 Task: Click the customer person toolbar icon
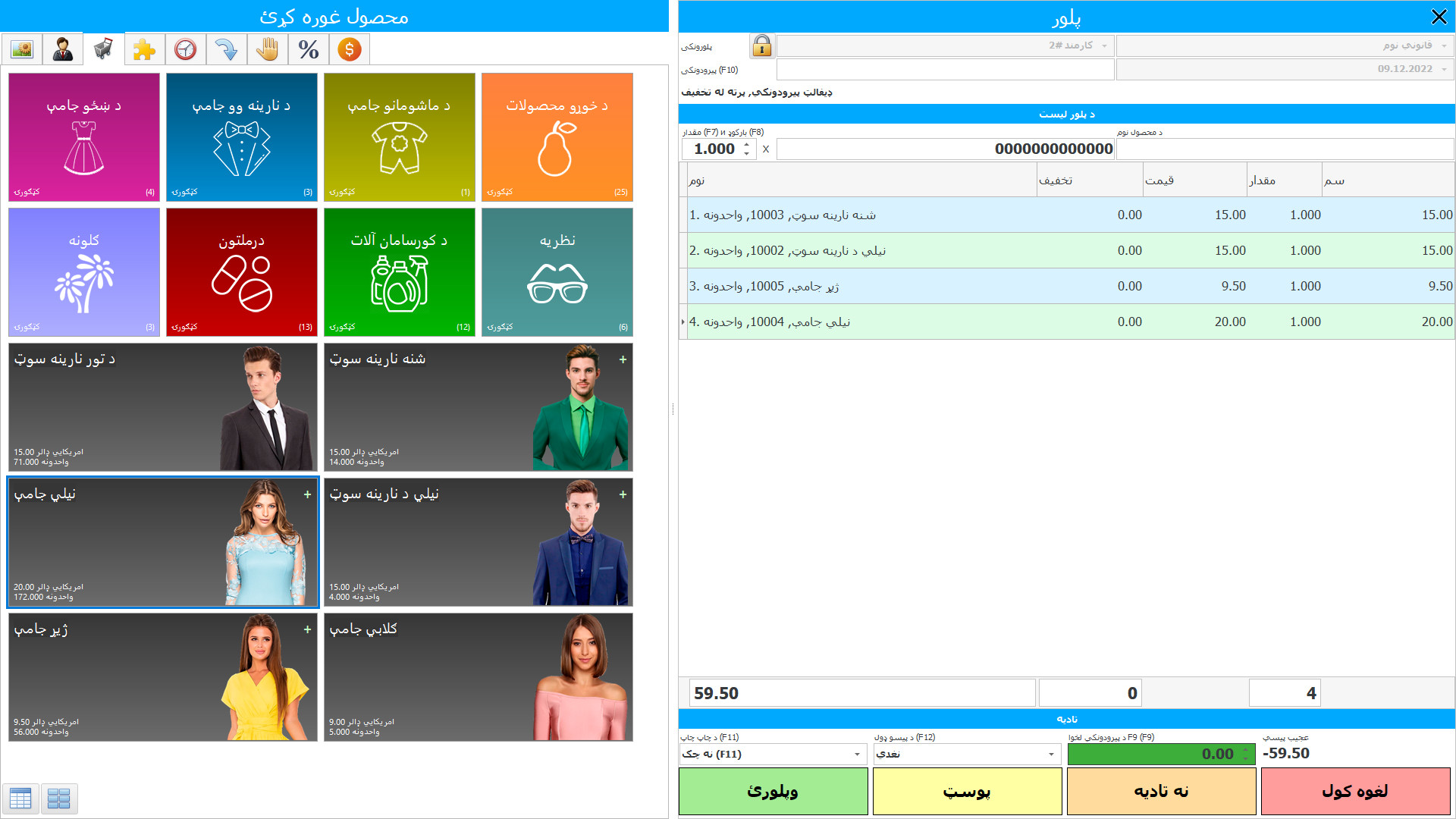pos(63,50)
